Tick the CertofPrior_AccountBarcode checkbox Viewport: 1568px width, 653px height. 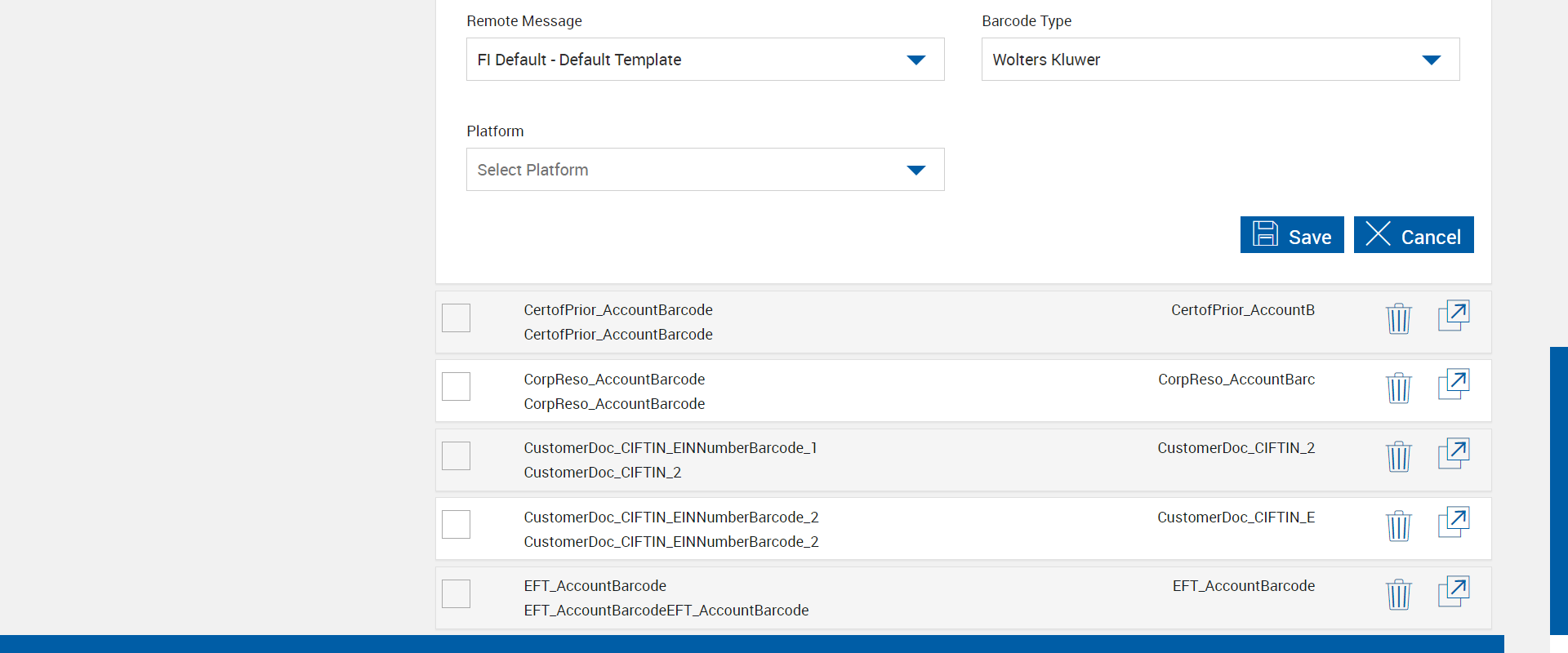[x=456, y=318]
